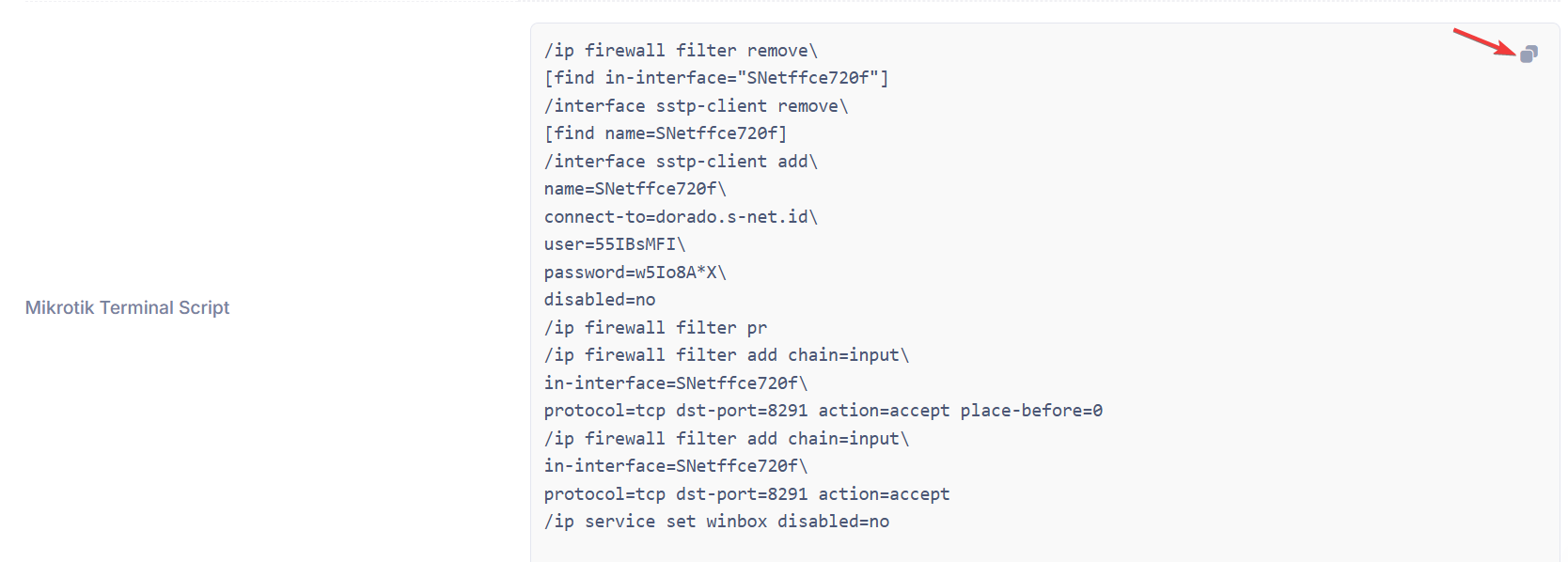
Task: Click '/ip service set winbox disabled=no' line
Action: [716, 522]
